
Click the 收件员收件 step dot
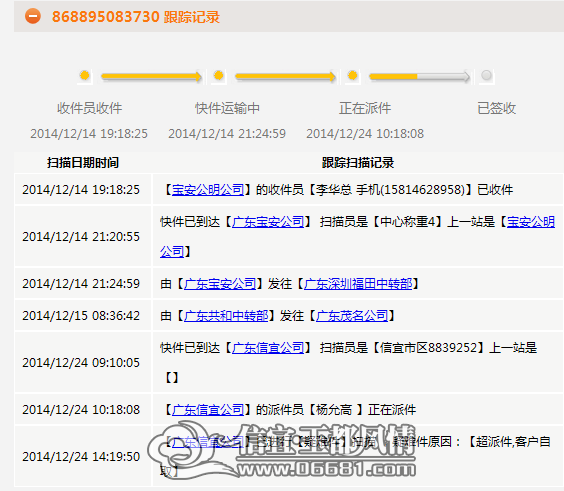tap(85, 76)
